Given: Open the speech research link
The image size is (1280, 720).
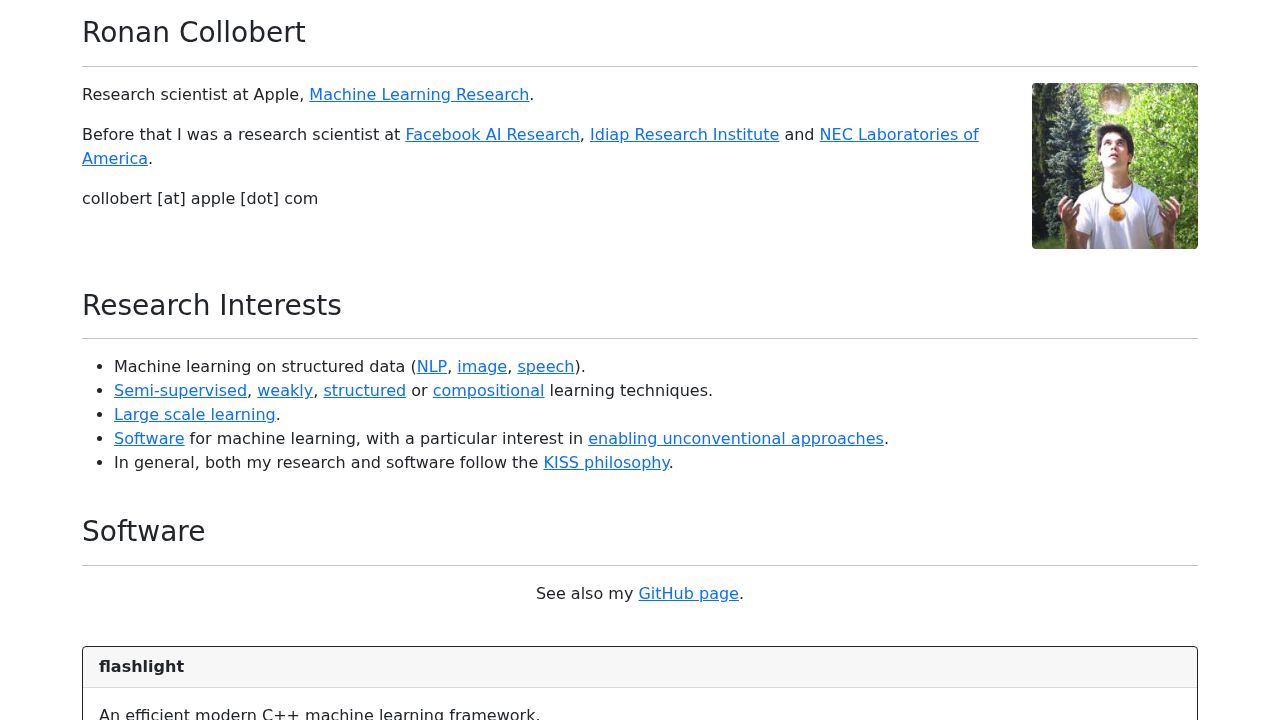Looking at the screenshot, I should (x=546, y=366).
